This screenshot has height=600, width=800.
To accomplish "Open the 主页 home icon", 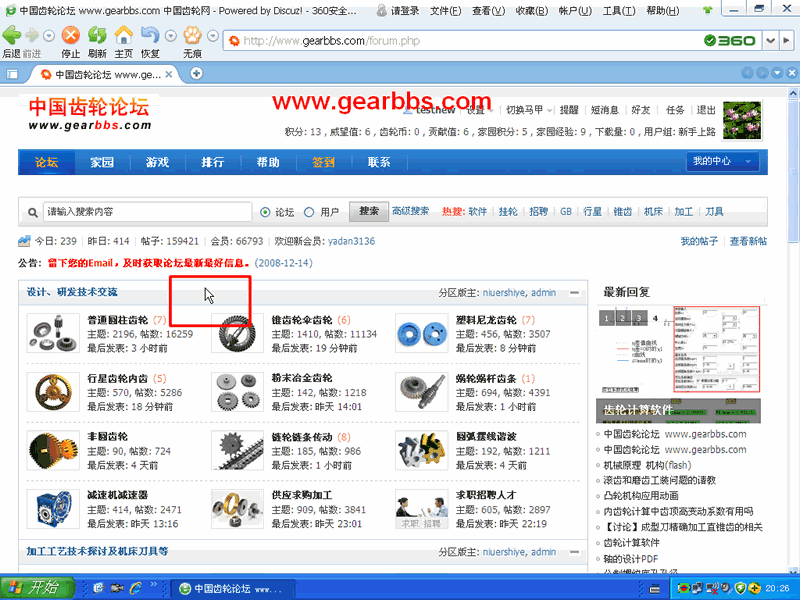I will (x=123, y=35).
